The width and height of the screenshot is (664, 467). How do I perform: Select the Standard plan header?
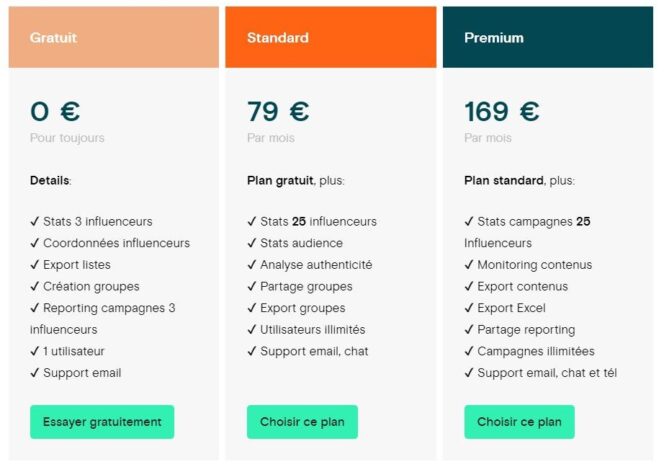(330, 38)
